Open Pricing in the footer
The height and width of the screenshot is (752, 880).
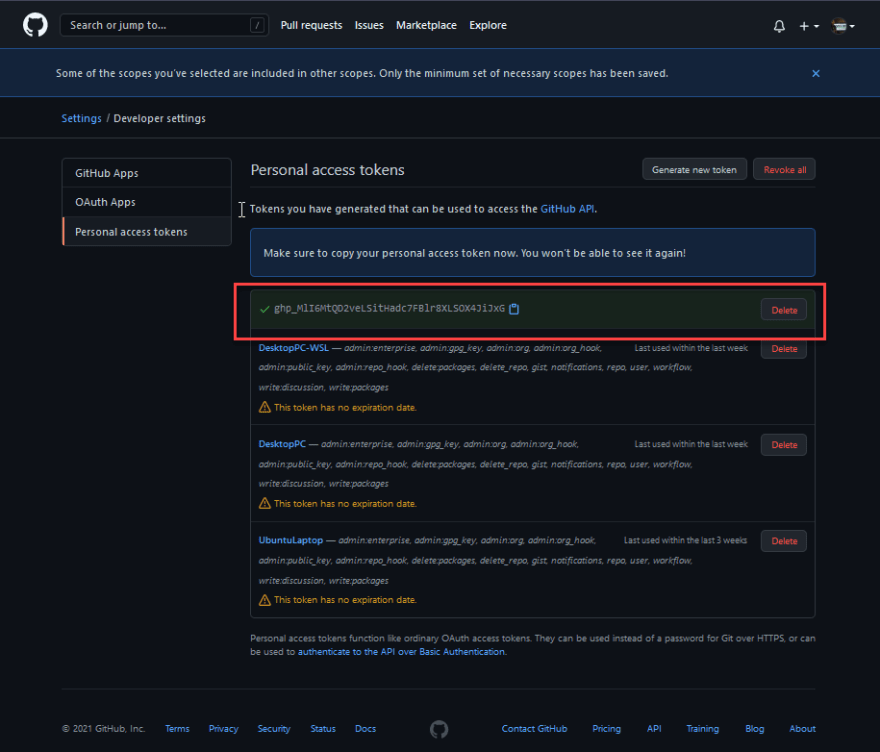point(606,728)
